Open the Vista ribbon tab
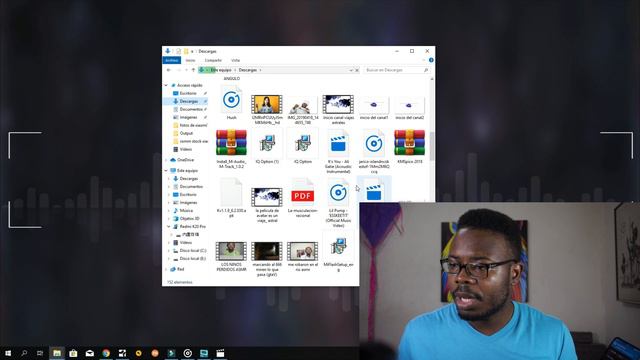640x360 pixels. (236, 60)
